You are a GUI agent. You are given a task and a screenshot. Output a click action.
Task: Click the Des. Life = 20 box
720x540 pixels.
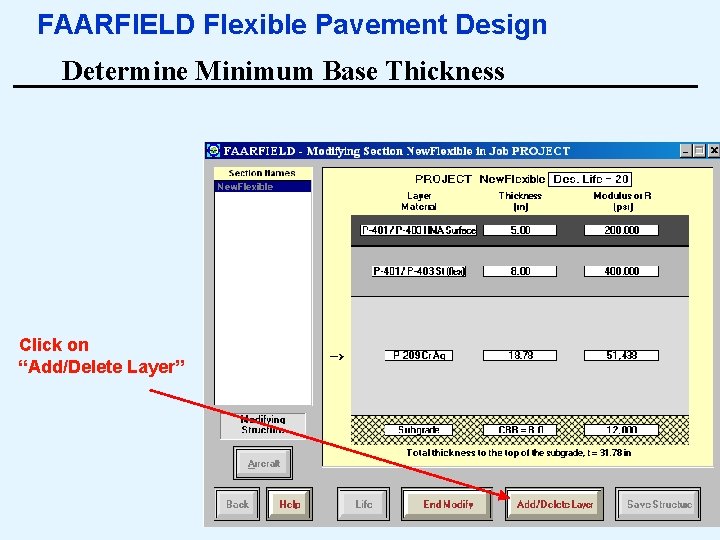click(x=590, y=179)
